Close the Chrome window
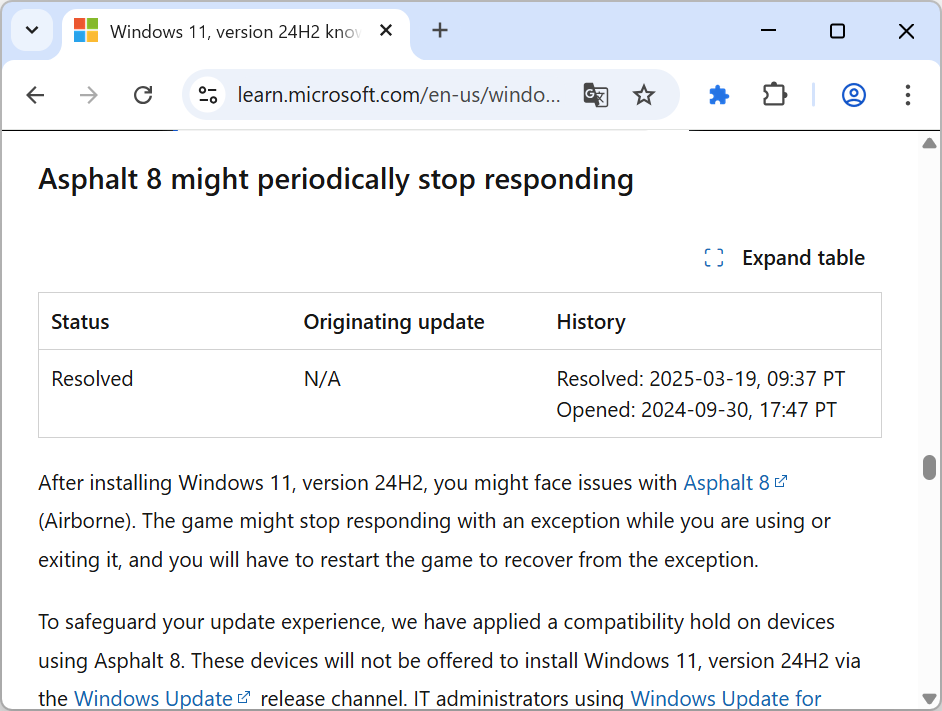Viewport: 942px width, 711px height. [x=906, y=30]
